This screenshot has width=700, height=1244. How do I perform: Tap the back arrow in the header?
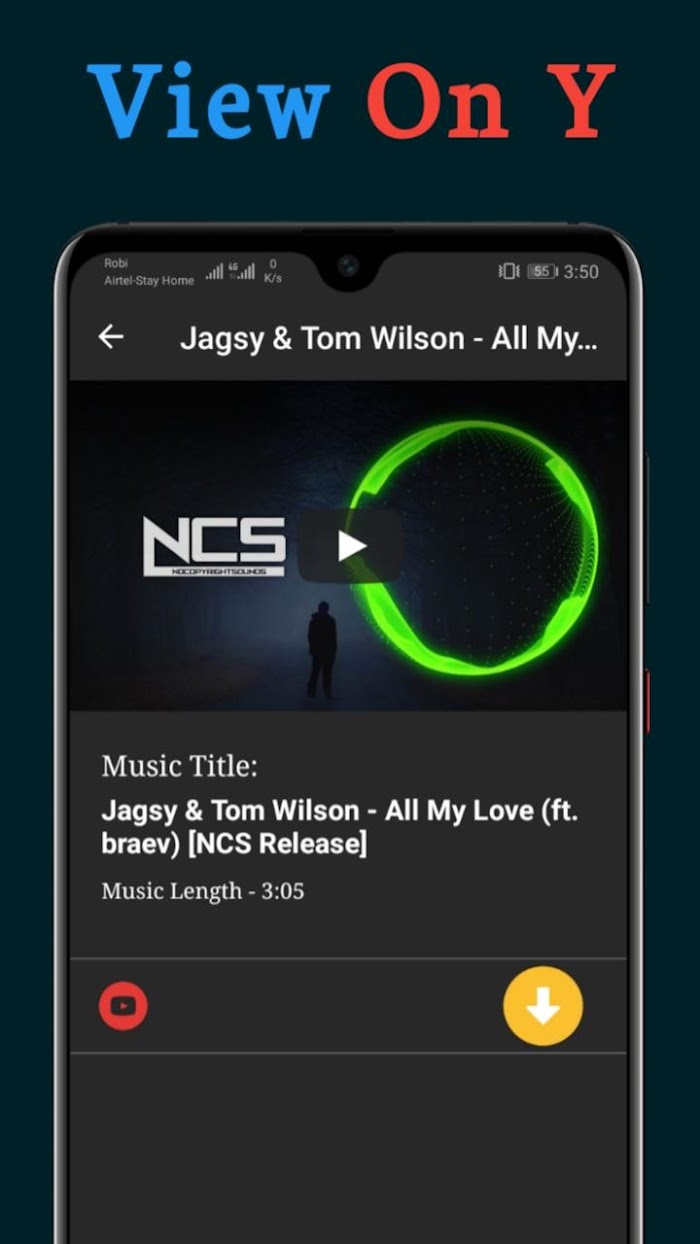(x=111, y=337)
